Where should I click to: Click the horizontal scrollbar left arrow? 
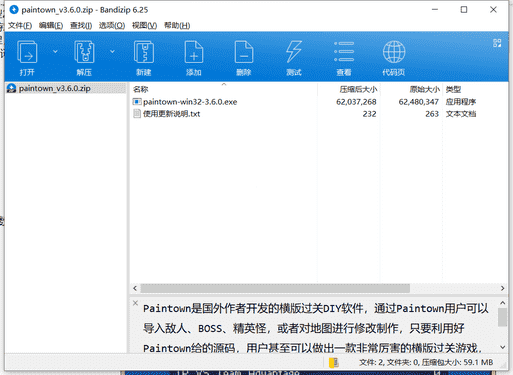pos(135,288)
